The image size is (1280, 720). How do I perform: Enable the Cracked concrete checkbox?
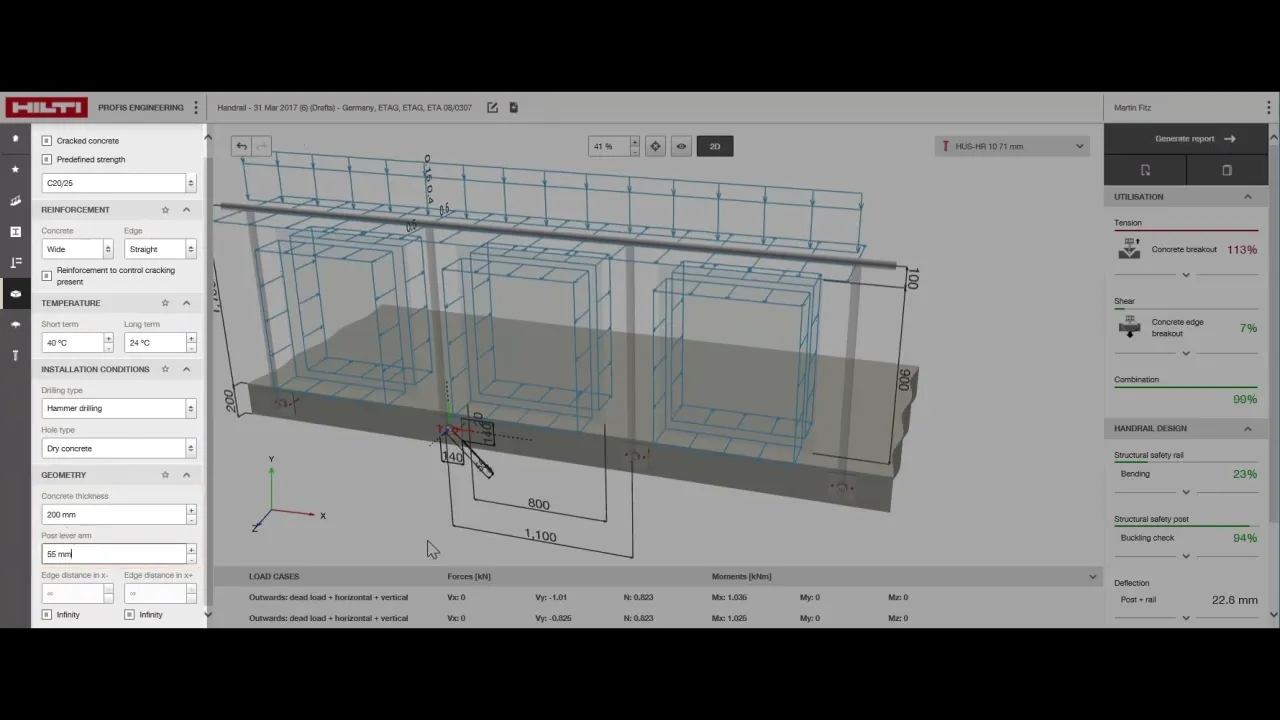[x=47, y=141]
